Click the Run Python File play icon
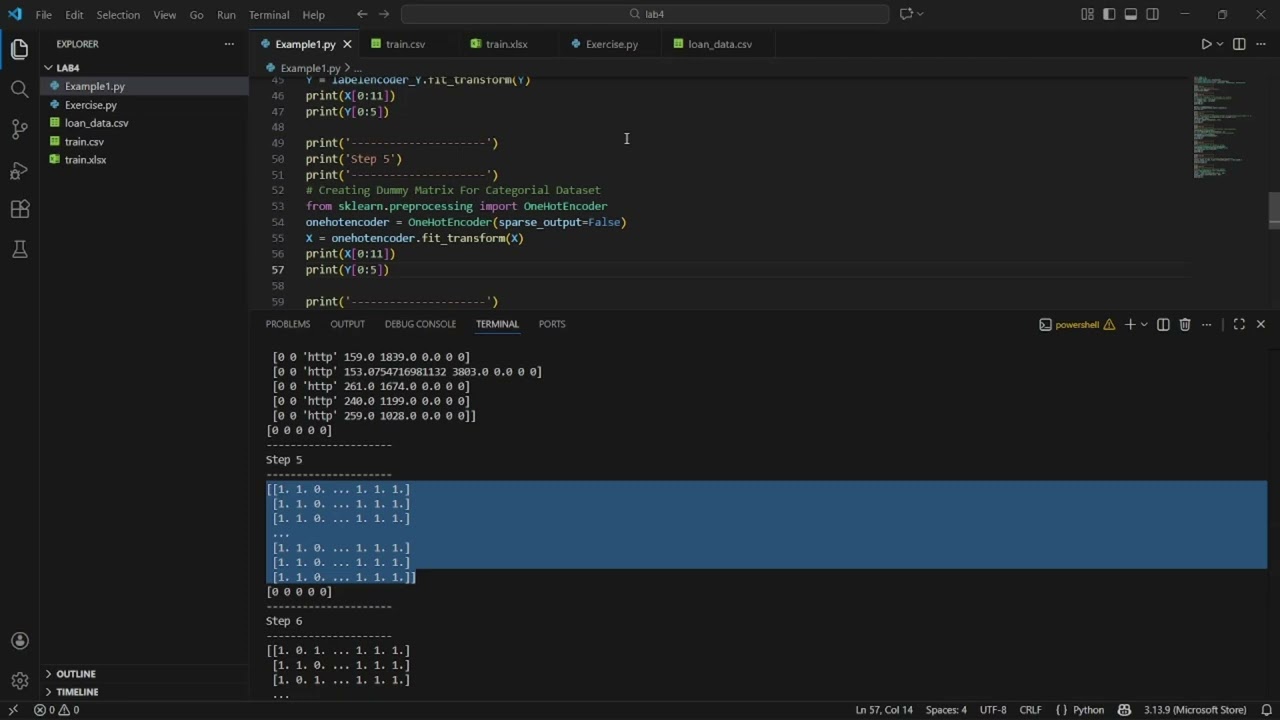Screen dimensions: 1280x720 (1206, 44)
